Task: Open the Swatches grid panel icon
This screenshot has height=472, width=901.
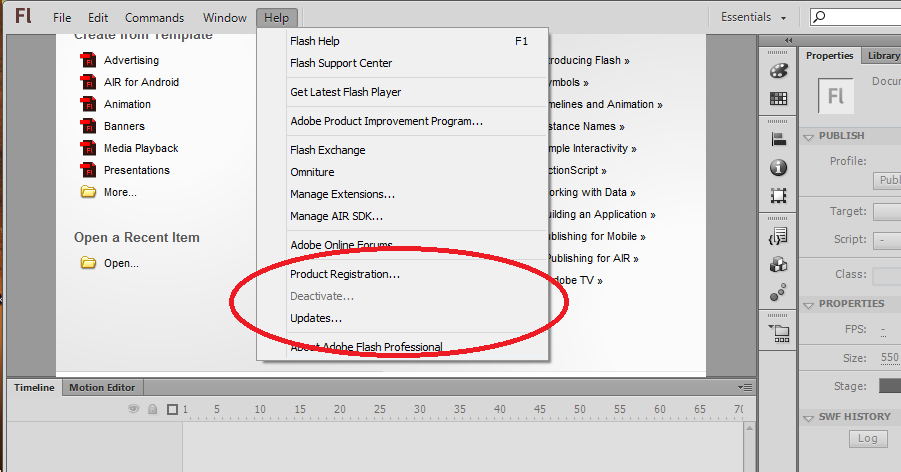Action: pyautogui.click(x=779, y=99)
